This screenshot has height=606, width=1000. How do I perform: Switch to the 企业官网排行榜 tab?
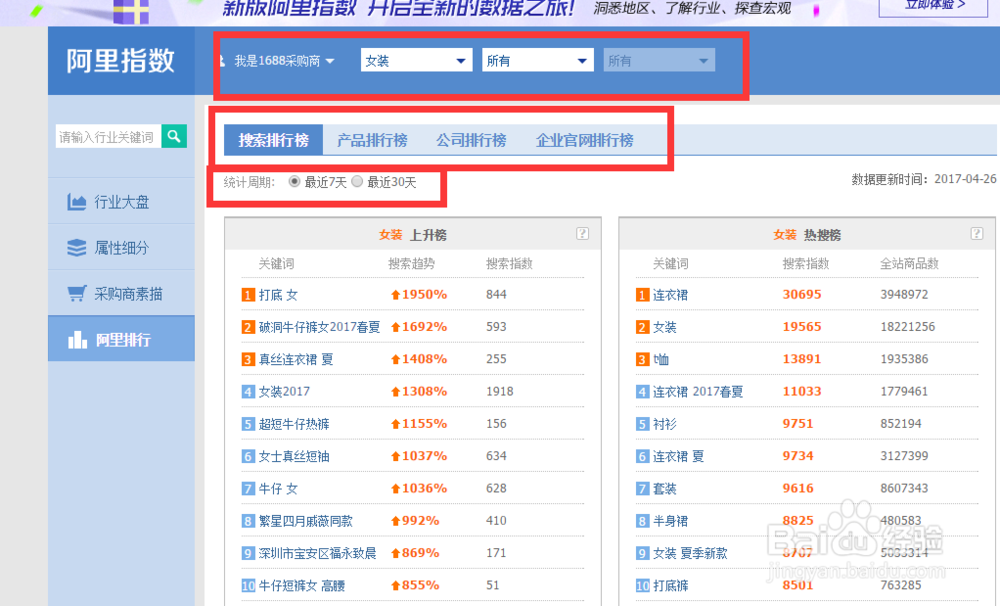(584, 140)
